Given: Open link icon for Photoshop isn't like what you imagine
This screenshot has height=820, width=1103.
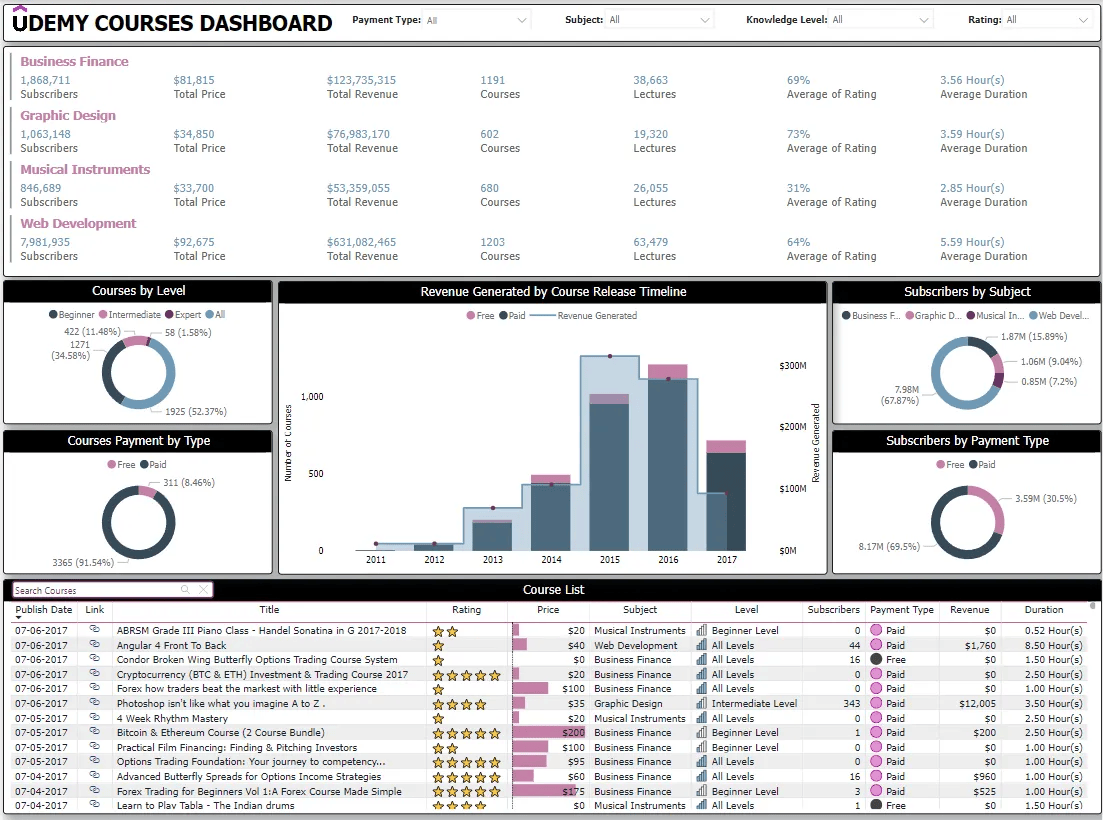Looking at the screenshot, I should pos(94,703).
